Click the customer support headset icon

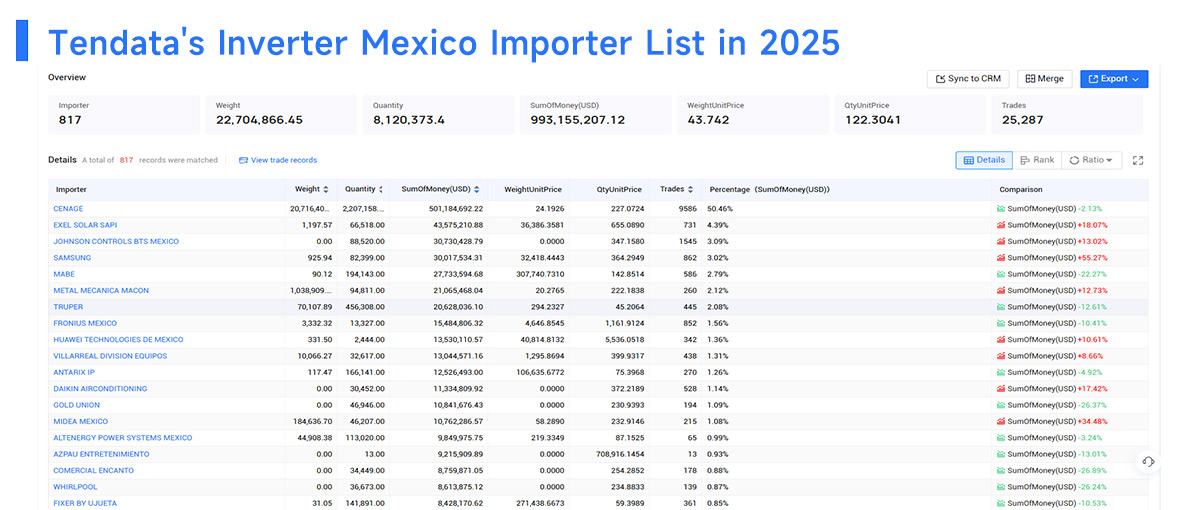click(1148, 462)
